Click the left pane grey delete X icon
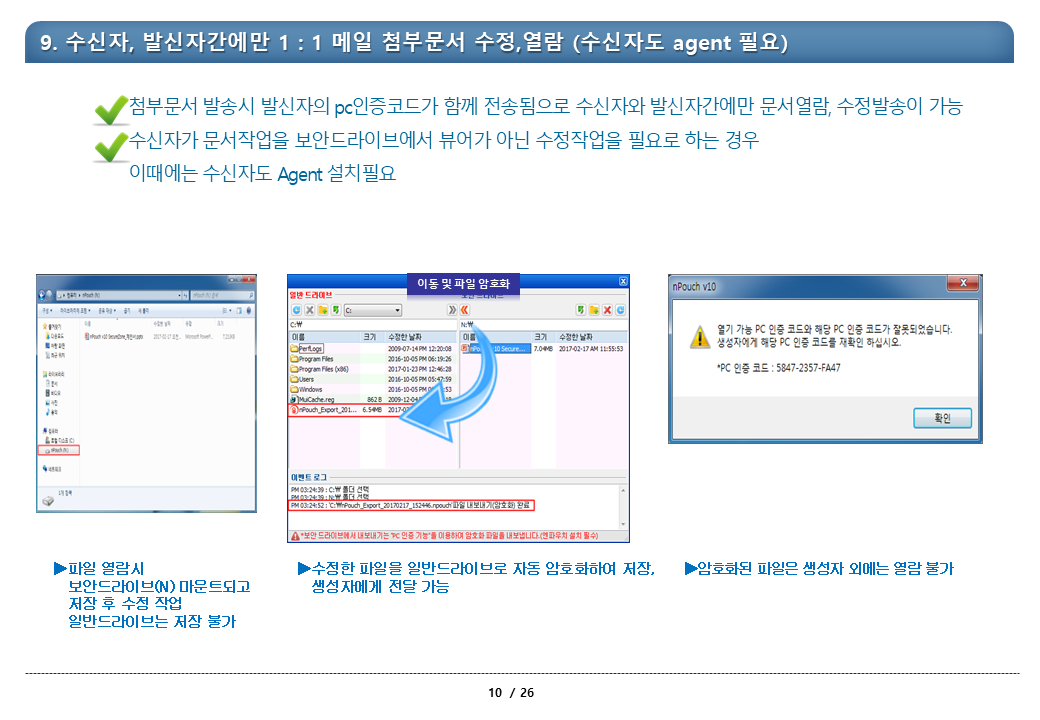1040x720 pixels. click(309, 311)
